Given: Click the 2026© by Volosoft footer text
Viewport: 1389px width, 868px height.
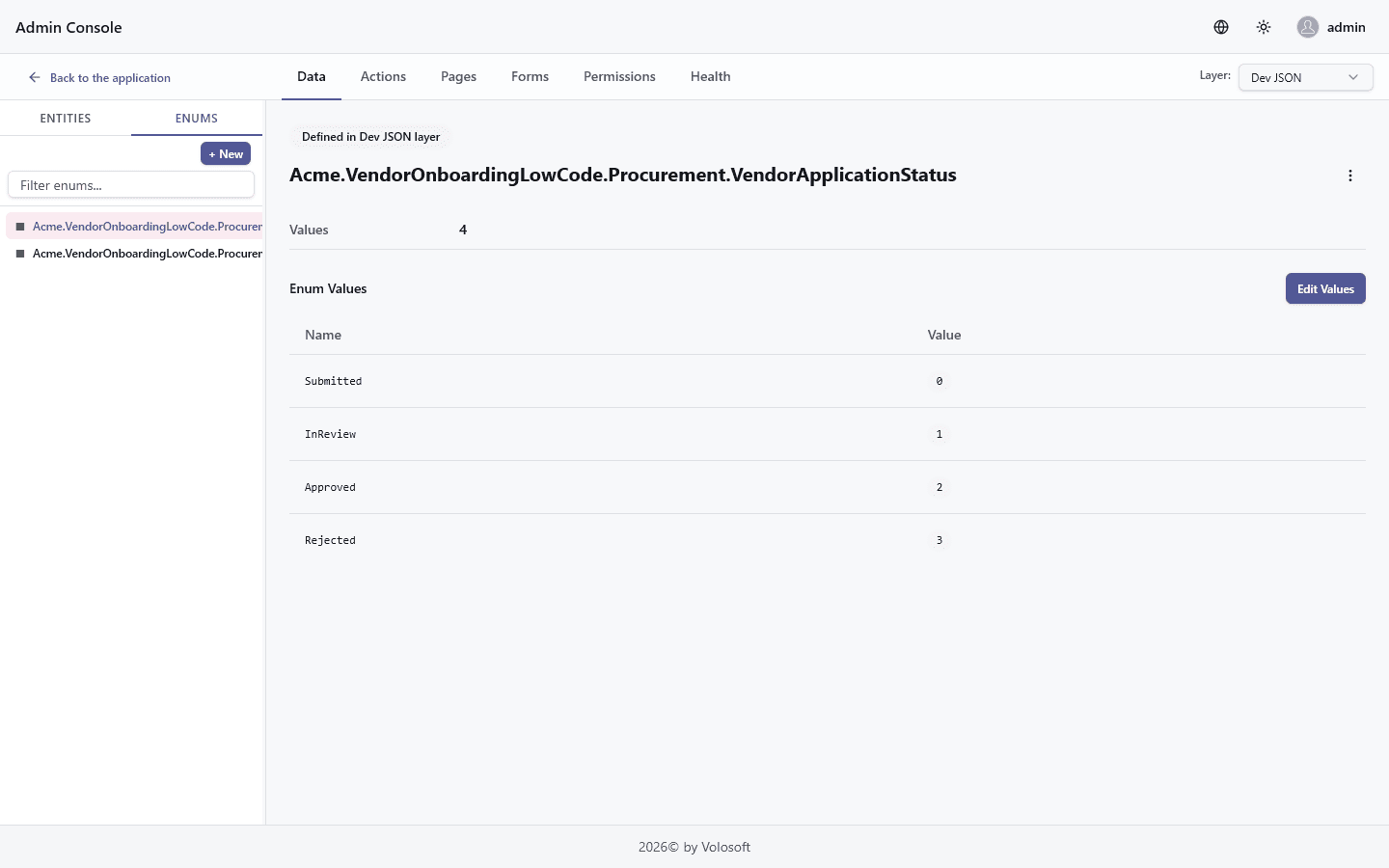Looking at the screenshot, I should point(694,847).
